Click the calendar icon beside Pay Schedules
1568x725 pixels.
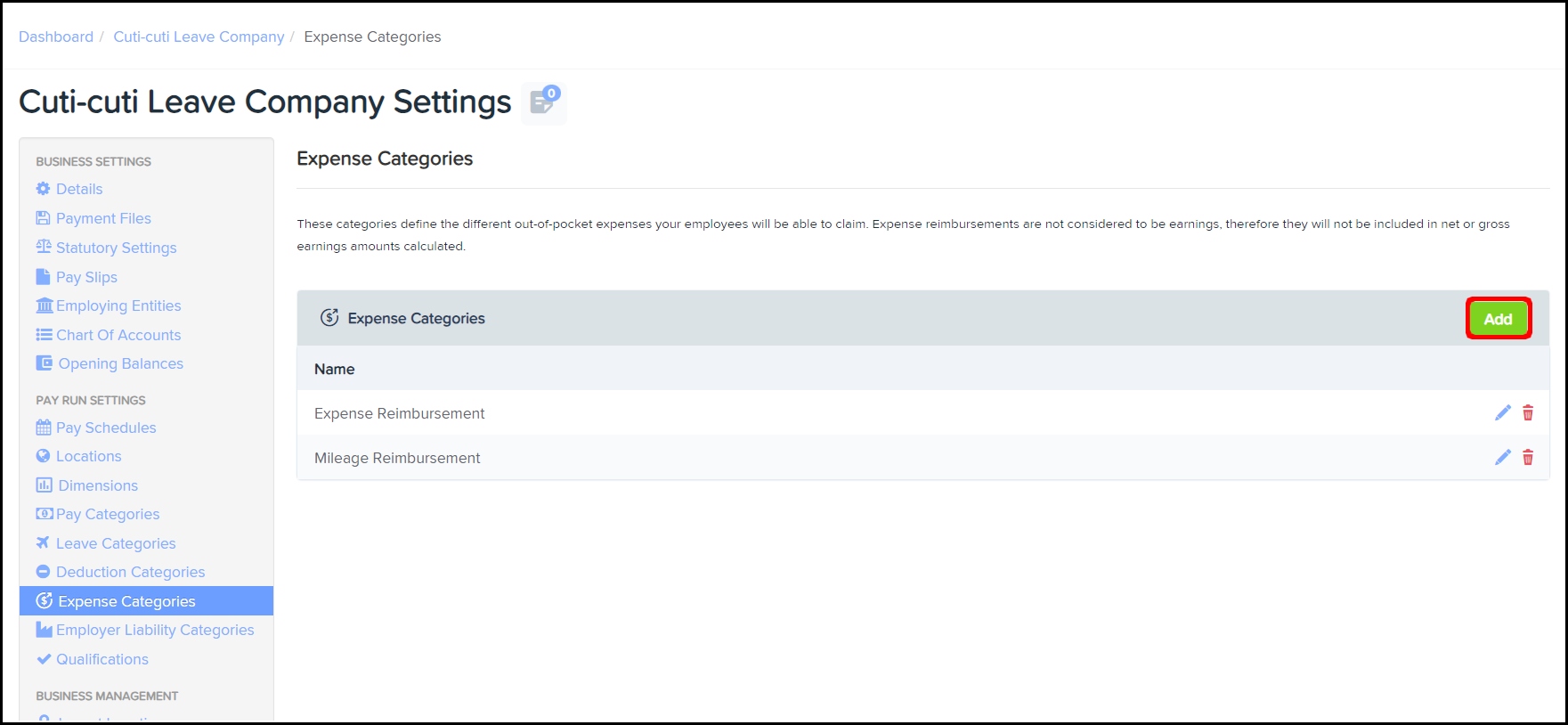[x=44, y=428]
